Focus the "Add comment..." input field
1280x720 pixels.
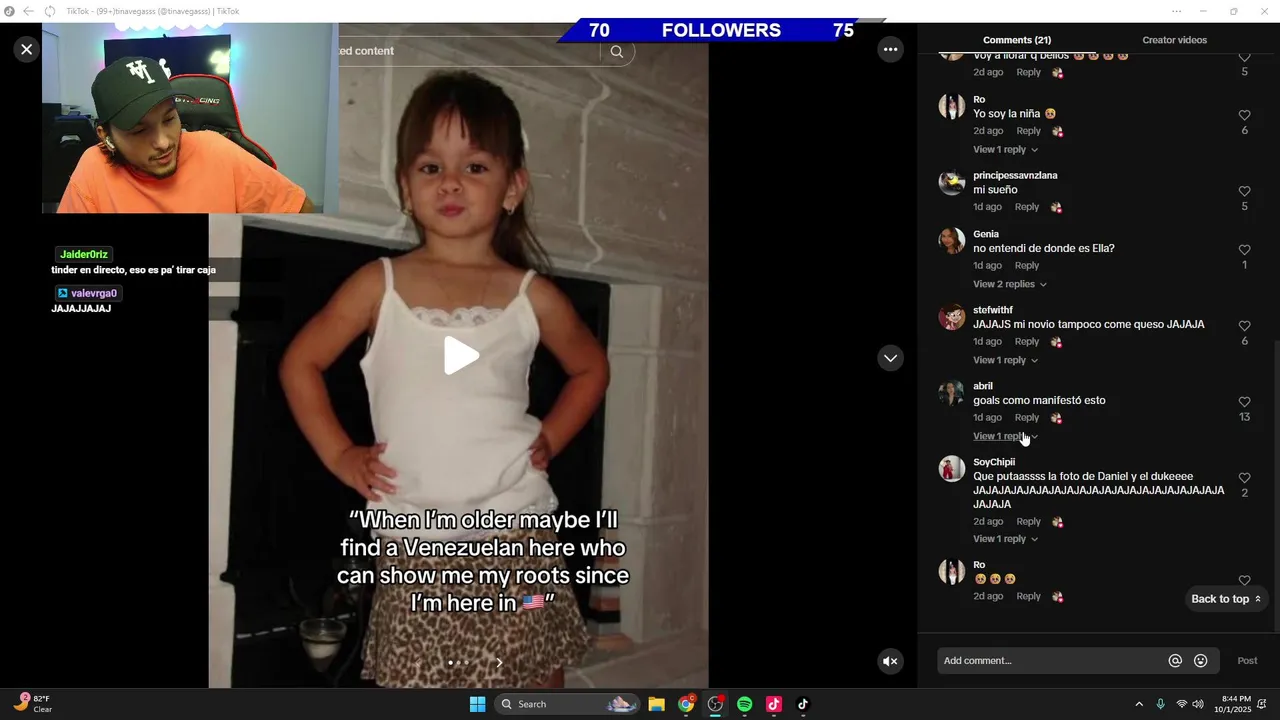(1050, 661)
